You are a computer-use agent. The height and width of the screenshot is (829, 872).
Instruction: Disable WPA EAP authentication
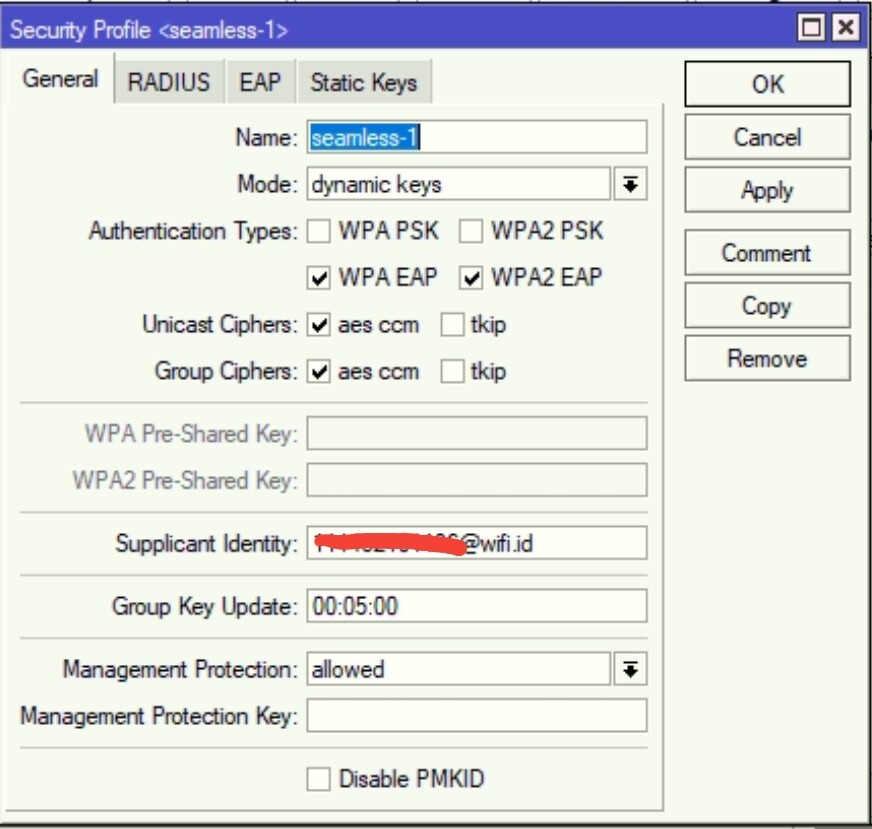tap(320, 278)
